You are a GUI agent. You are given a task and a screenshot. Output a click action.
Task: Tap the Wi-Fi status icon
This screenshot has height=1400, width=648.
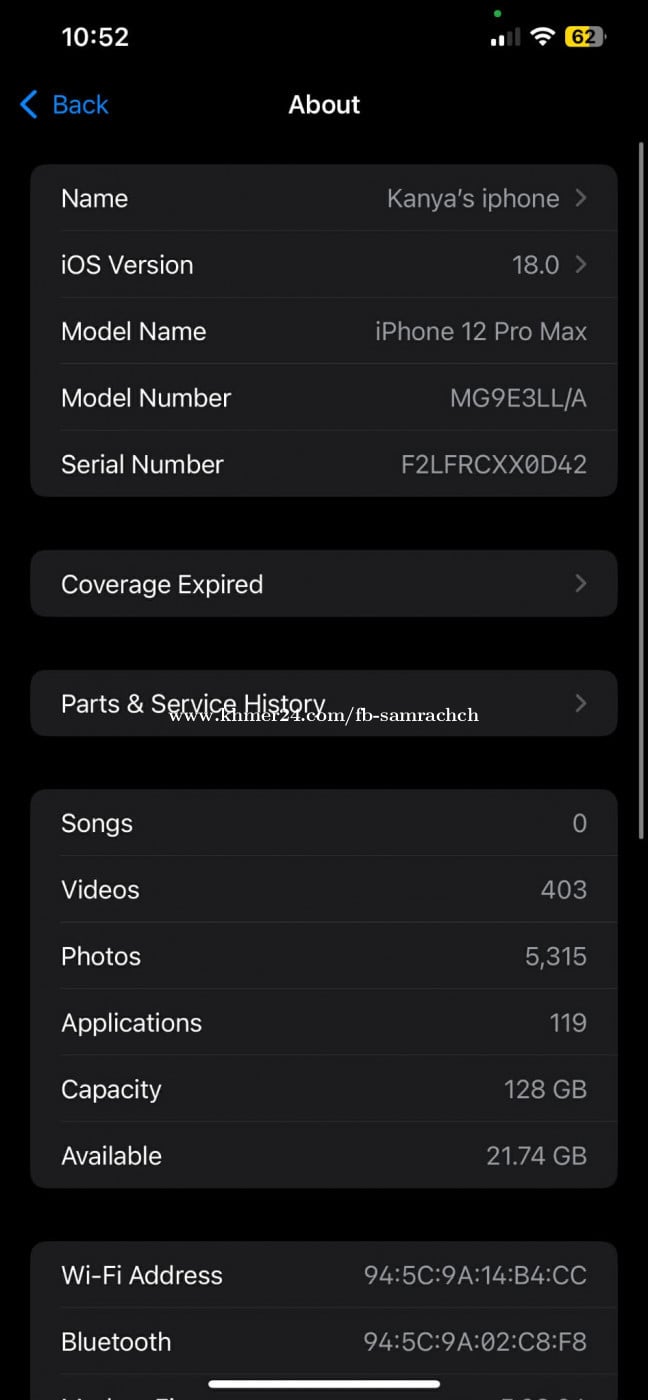point(542,38)
